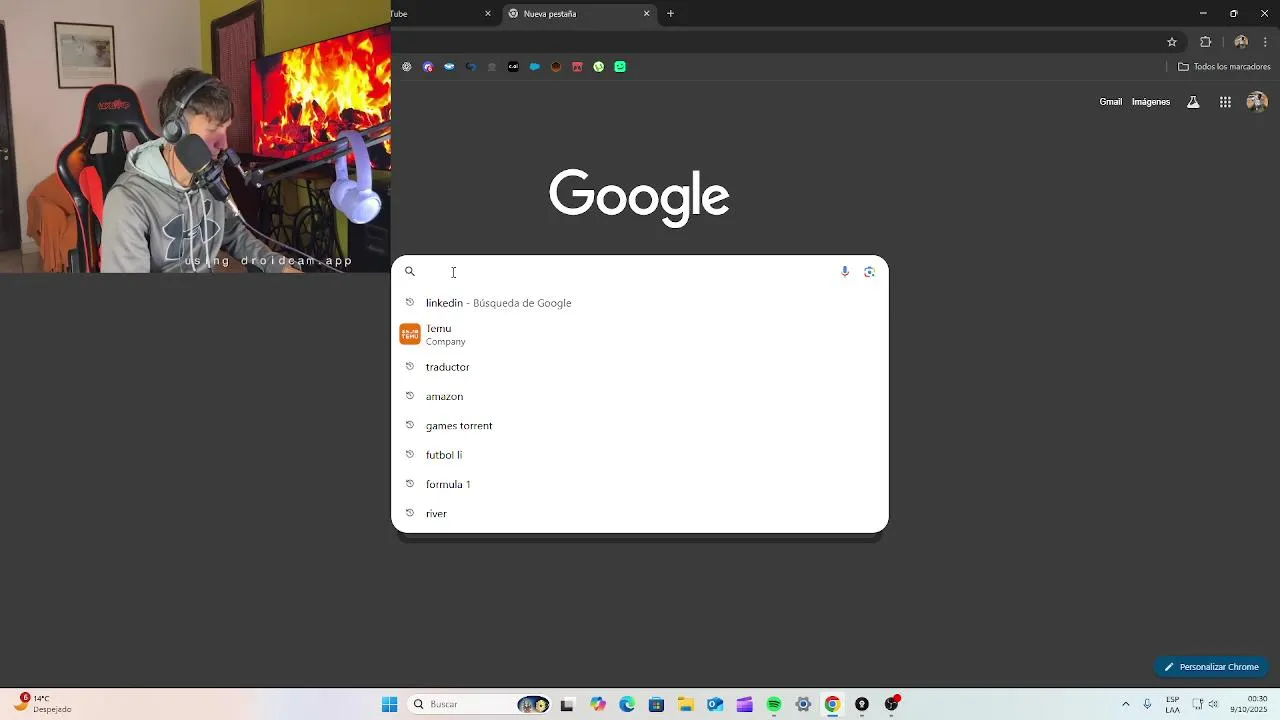Close the 'Nueva pestaña' tab
This screenshot has height=720, width=1280.
[647, 14]
